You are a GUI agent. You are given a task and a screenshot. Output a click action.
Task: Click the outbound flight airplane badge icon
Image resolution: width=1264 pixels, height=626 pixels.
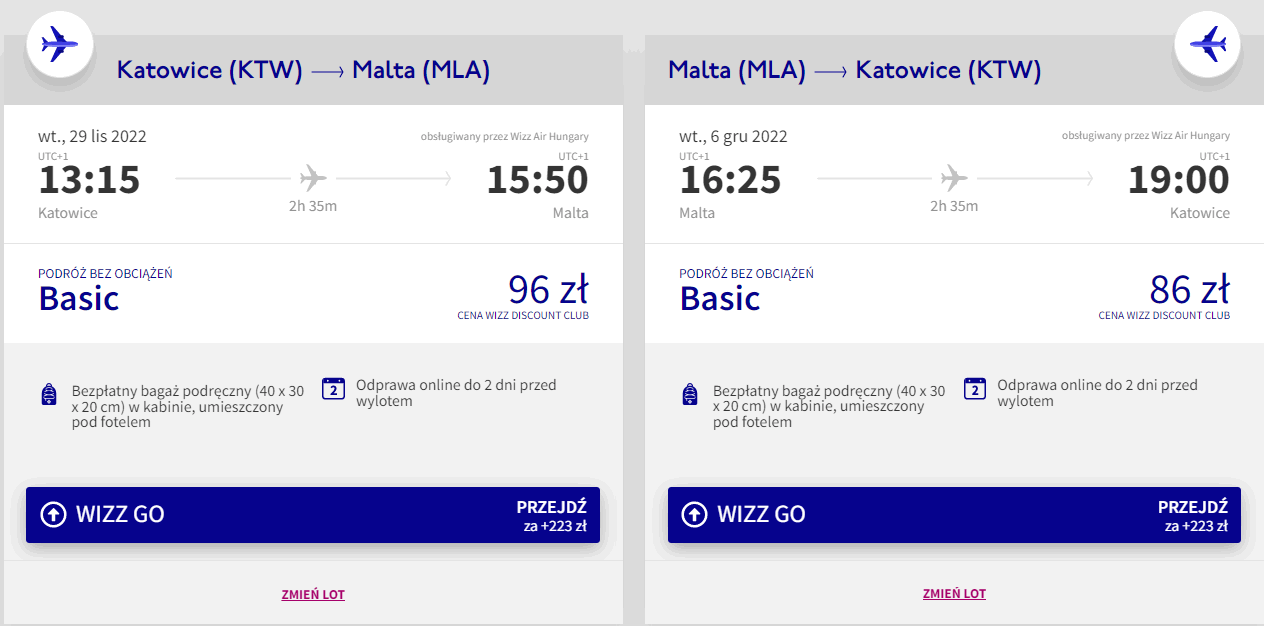click(59, 44)
